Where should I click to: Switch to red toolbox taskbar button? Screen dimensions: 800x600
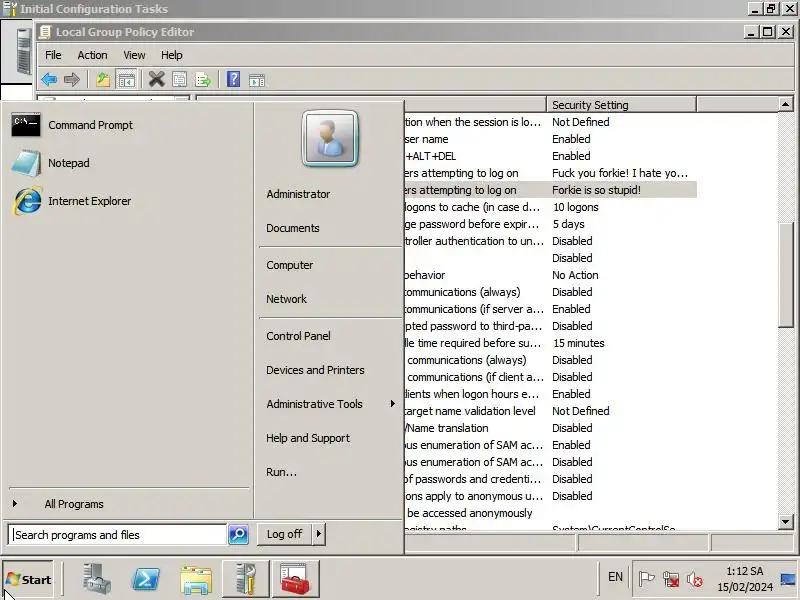[x=295, y=579]
